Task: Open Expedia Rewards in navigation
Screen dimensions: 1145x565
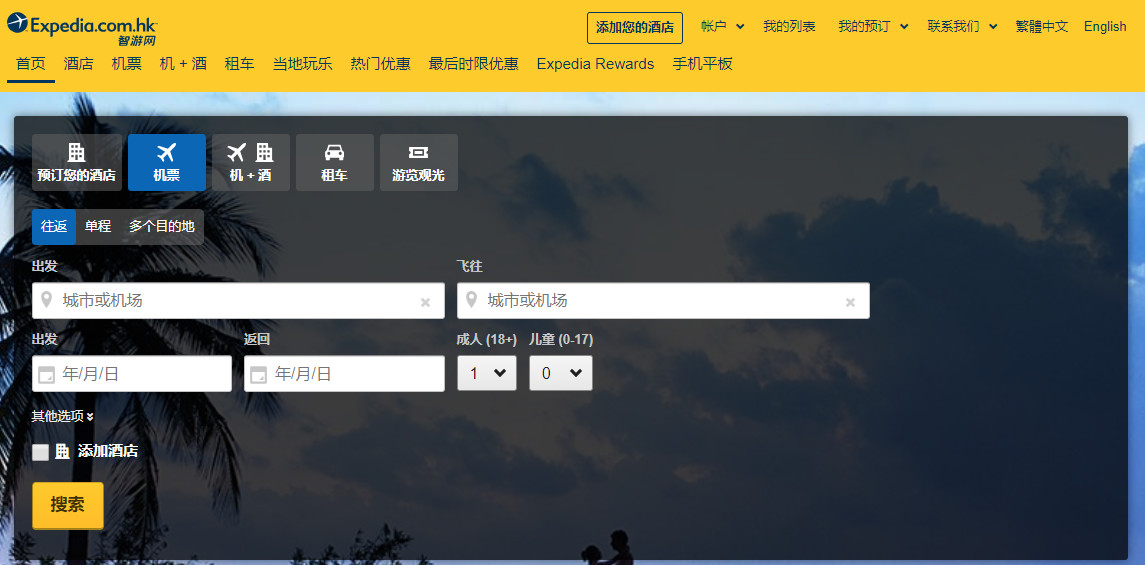Action: point(595,64)
